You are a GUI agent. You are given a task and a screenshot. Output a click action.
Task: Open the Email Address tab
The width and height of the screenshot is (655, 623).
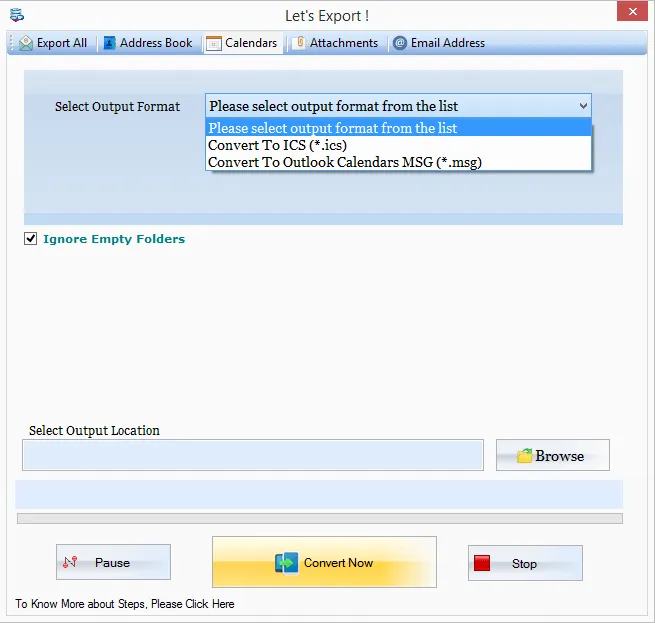(x=439, y=43)
